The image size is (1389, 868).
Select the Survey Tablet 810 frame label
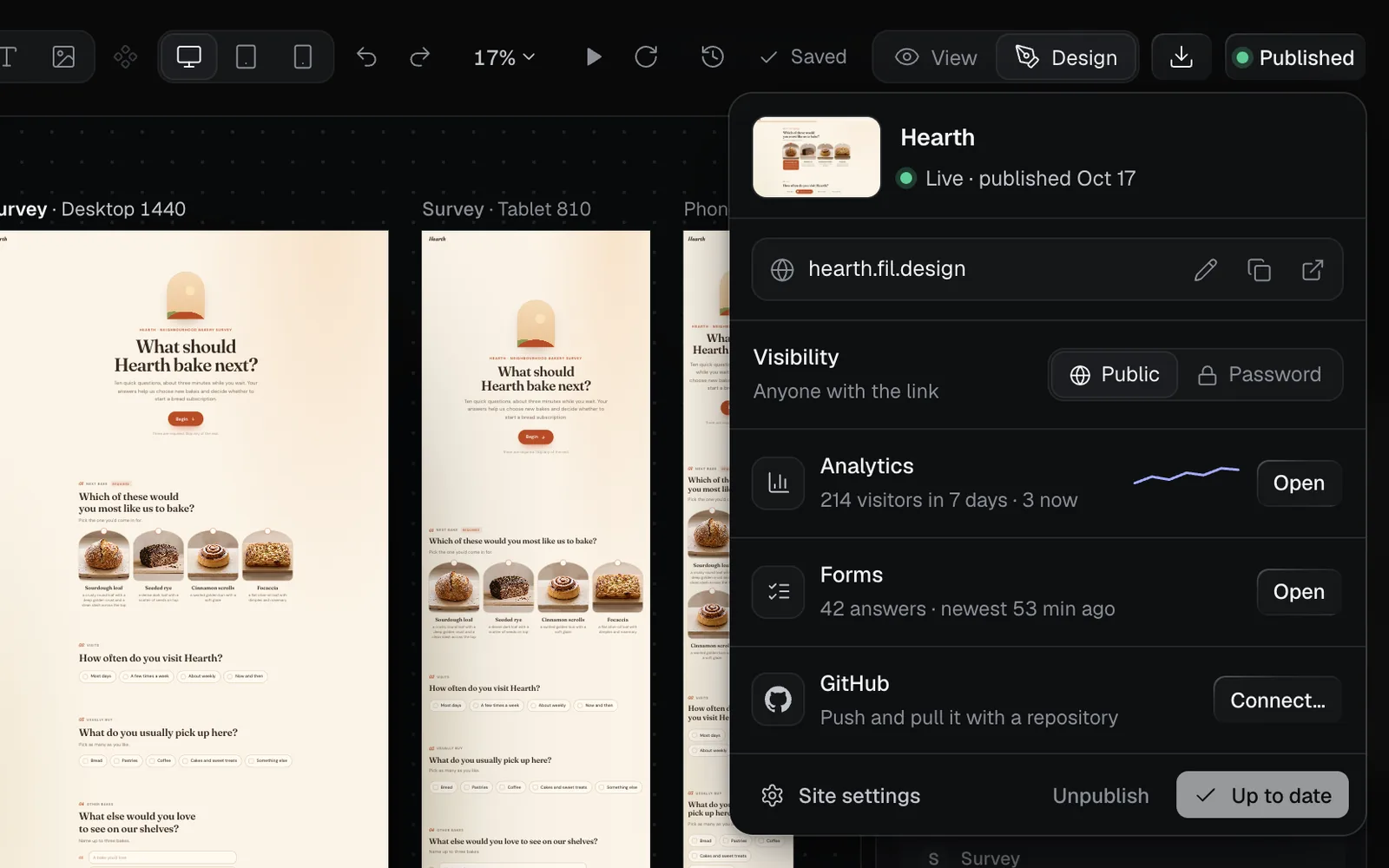(506, 209)
